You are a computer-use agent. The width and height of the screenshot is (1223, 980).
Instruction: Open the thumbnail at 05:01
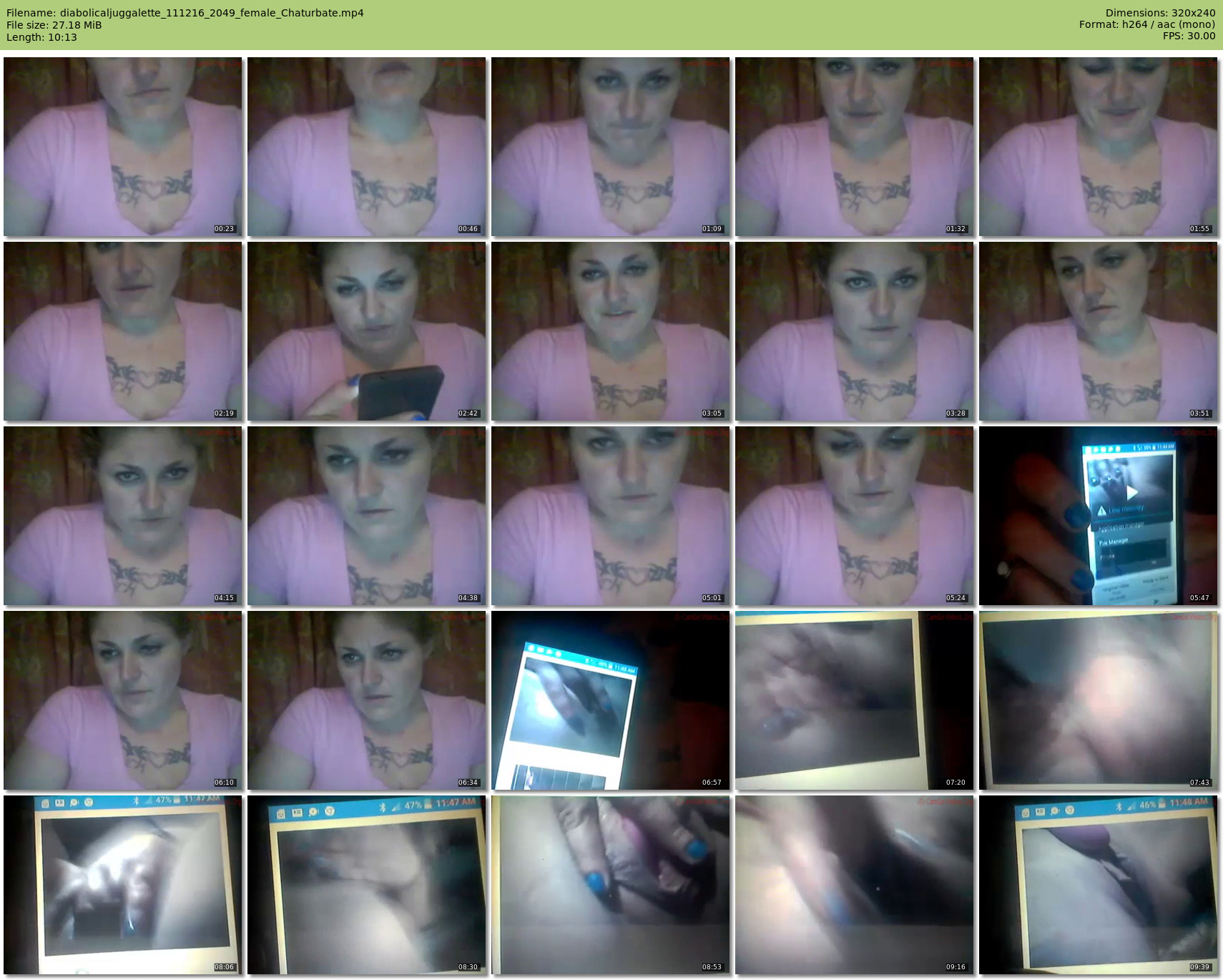pyautogui.click(x=611, y=516)
